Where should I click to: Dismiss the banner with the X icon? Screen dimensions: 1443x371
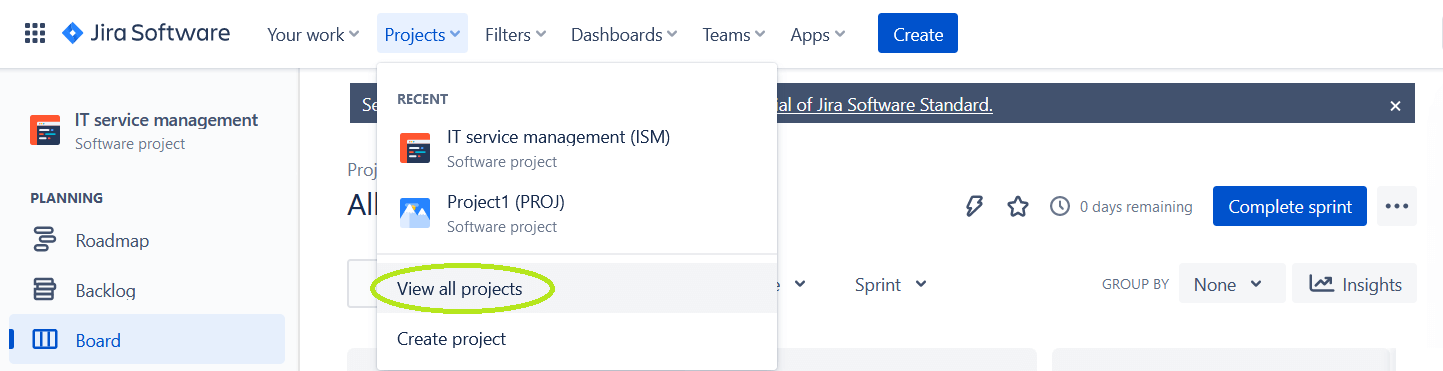click(1395, 105)
